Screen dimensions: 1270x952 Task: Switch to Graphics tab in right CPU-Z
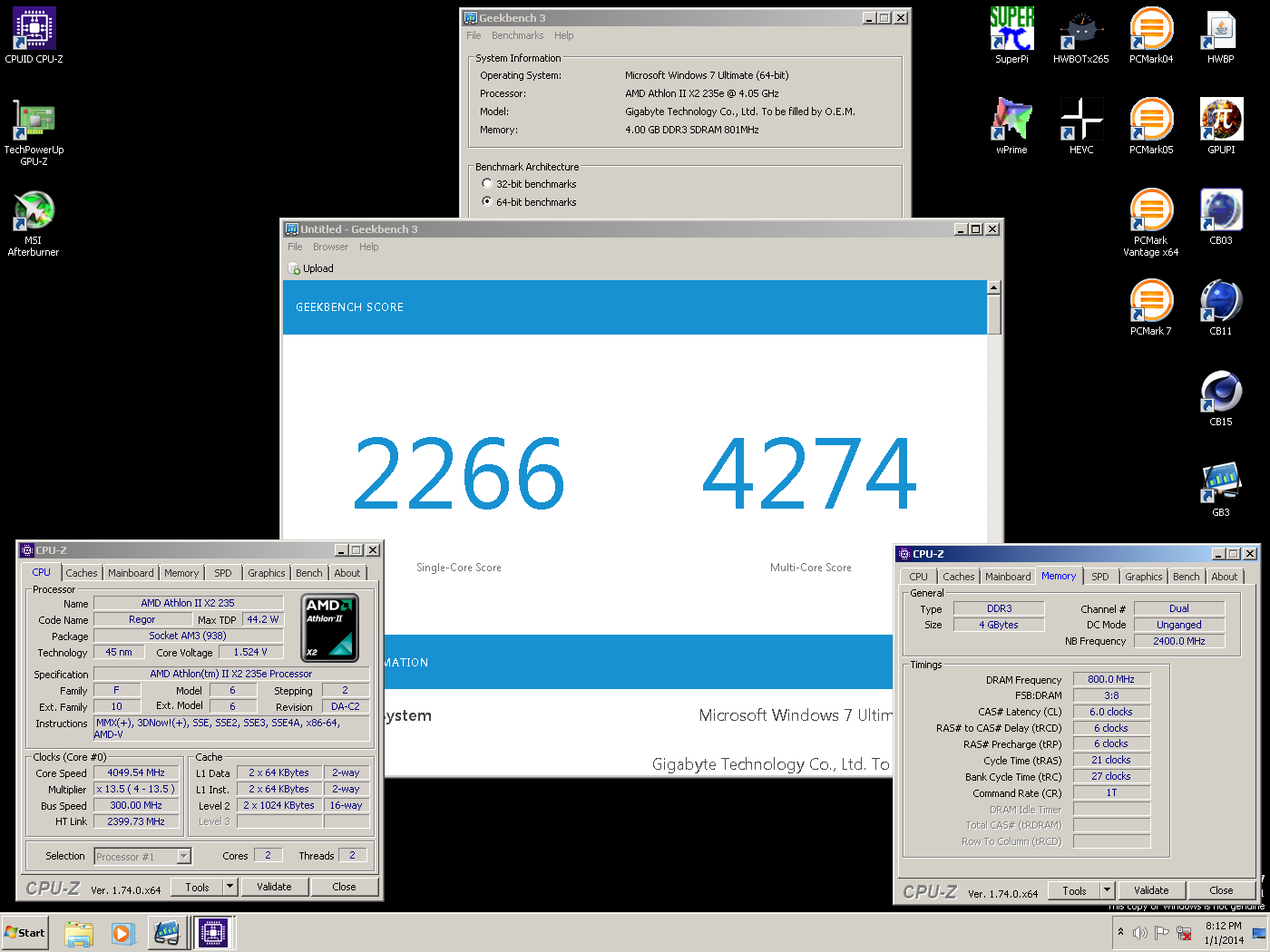(1143, 577)
